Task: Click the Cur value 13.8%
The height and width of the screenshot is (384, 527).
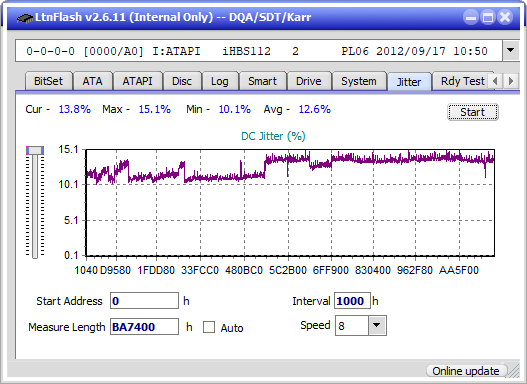Action: pyautogui.click(x=75, y=109)
